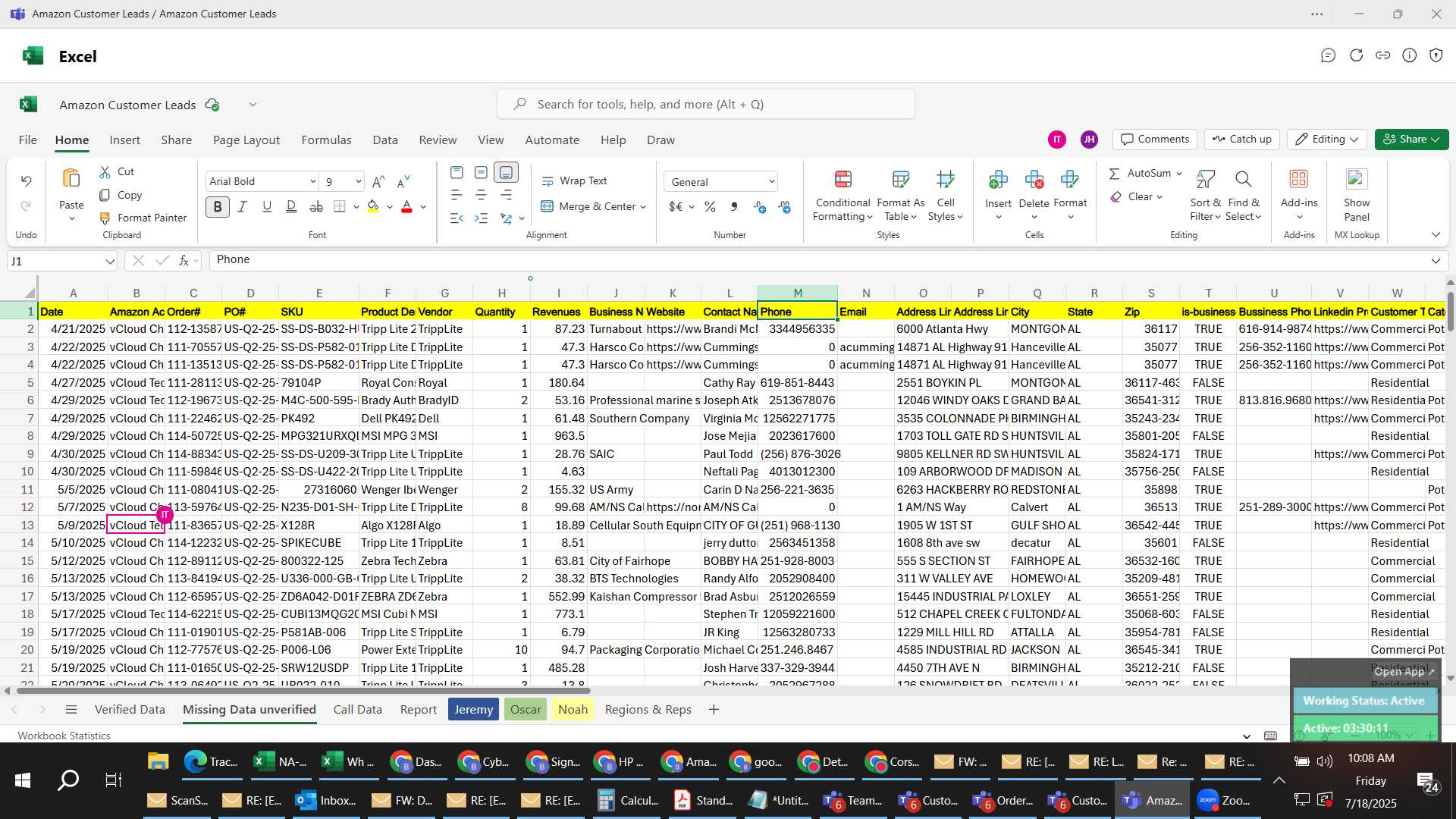Click the horizontal scrollbar thumb

(x=303, y=691)
